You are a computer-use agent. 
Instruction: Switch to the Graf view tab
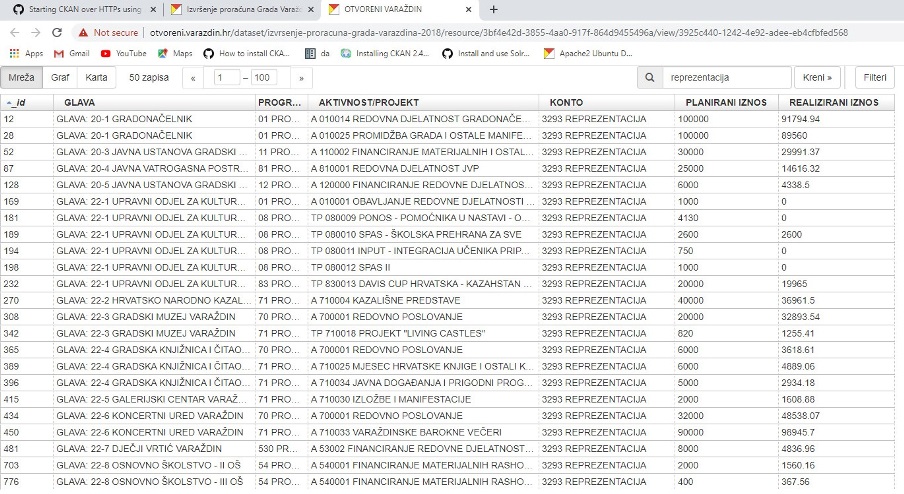tap(60, 78)
